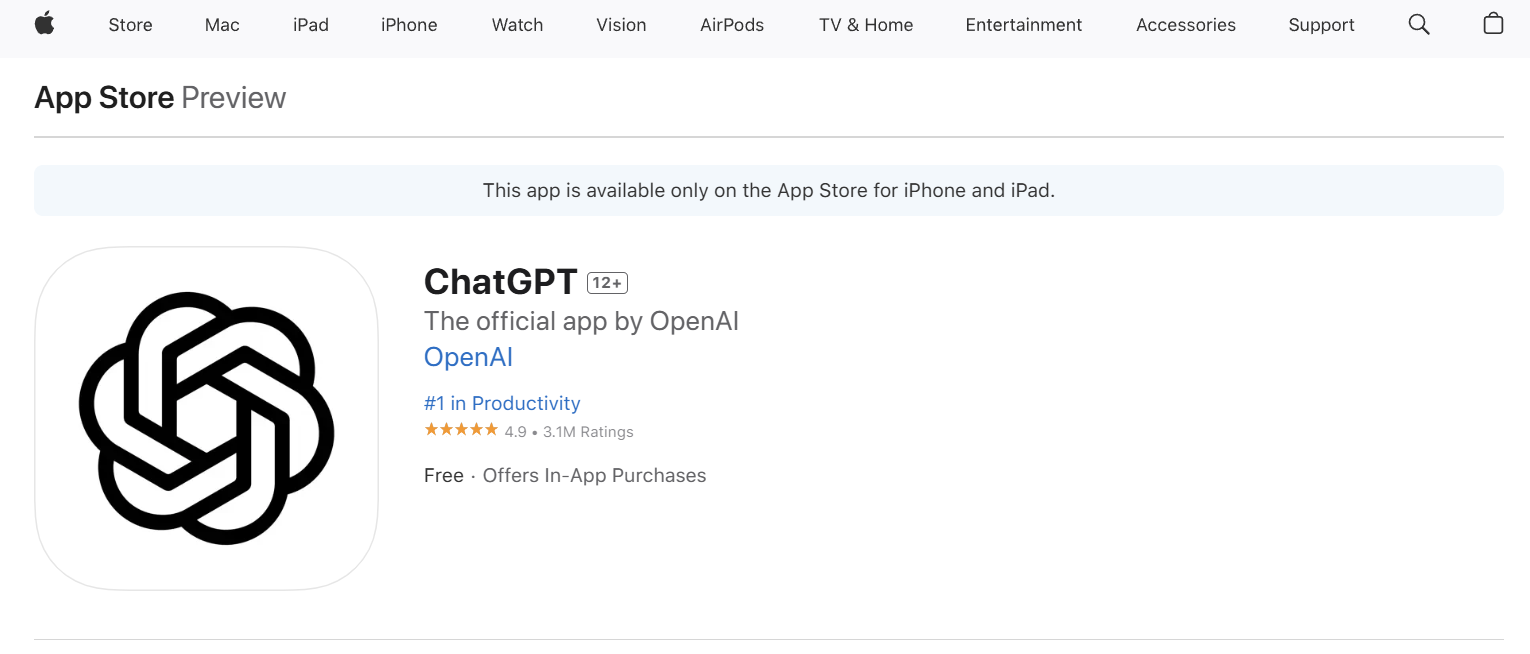Screen dimensions: 1530x654
Task: Go to the App Store Preview heading link
Action: pyautogui.click(x=160, y=98)
